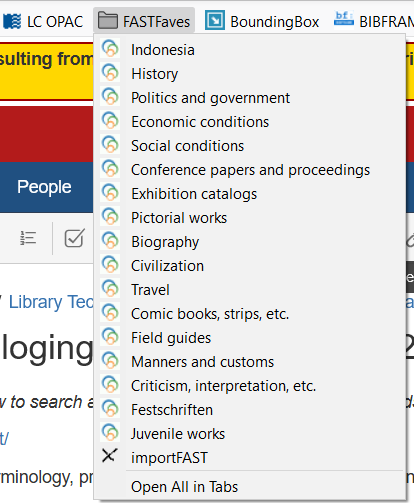
Task: Open the LC OPAC bookmark
Action: (x=43, y=22)
